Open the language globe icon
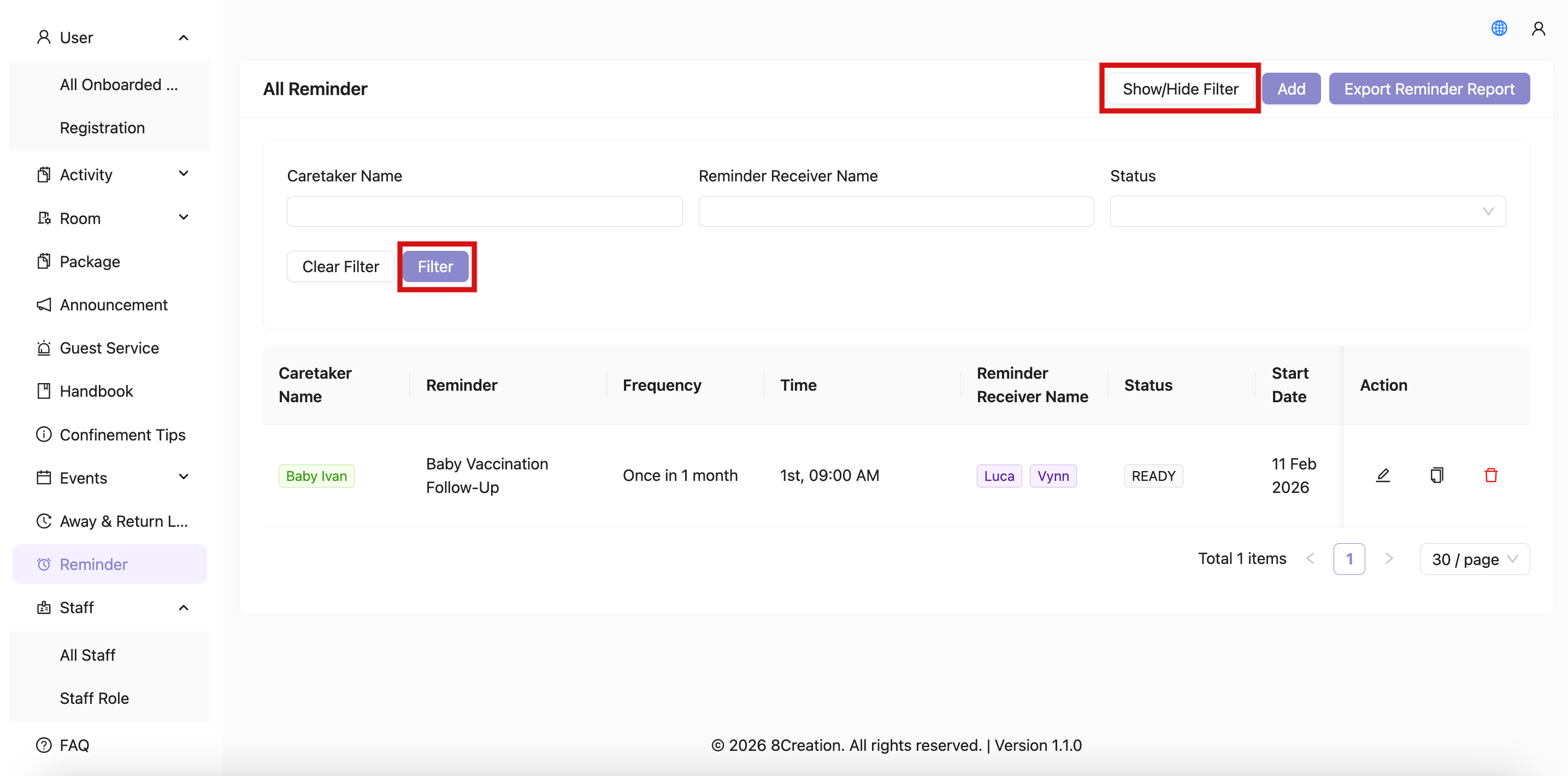1568x776 pixels. 1499,28
